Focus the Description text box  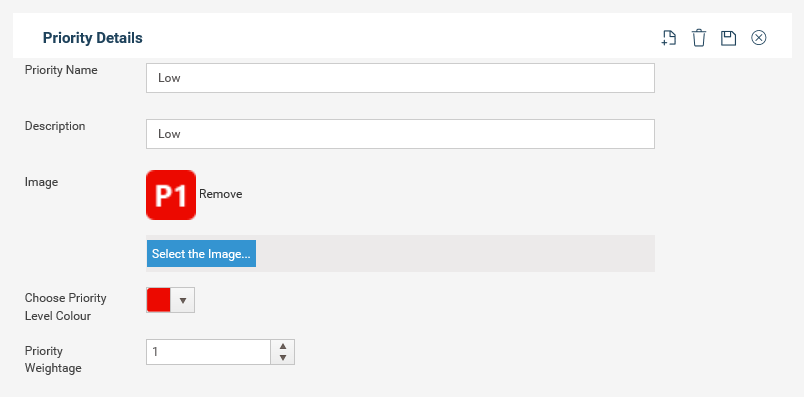(x=400, y=134)
